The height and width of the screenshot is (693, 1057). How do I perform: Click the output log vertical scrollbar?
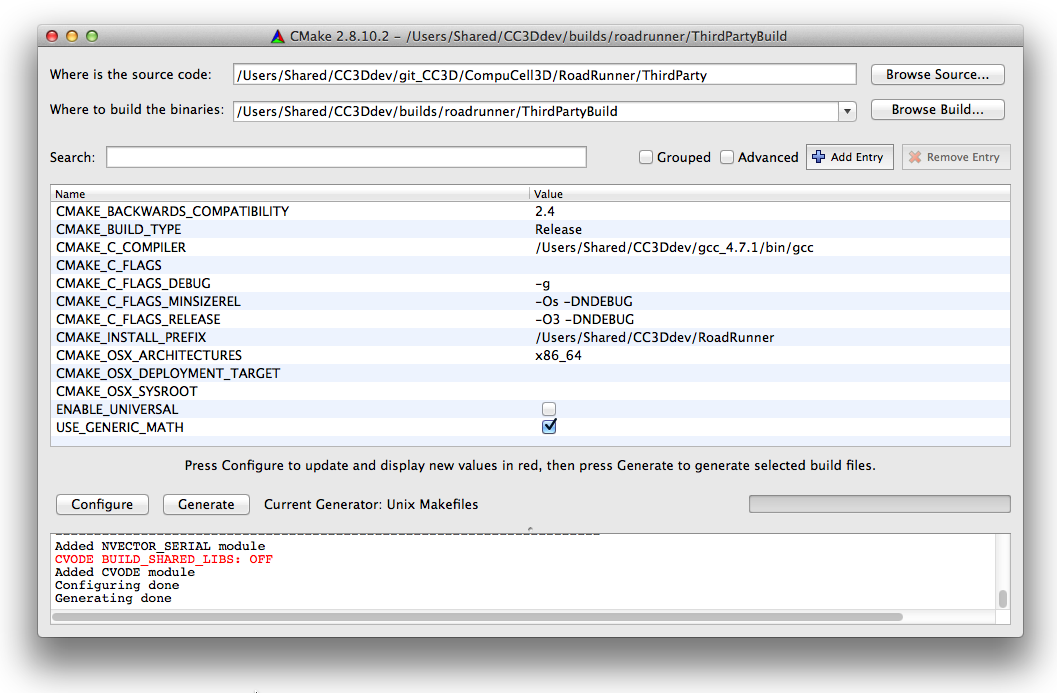[x=1002, y=598]
